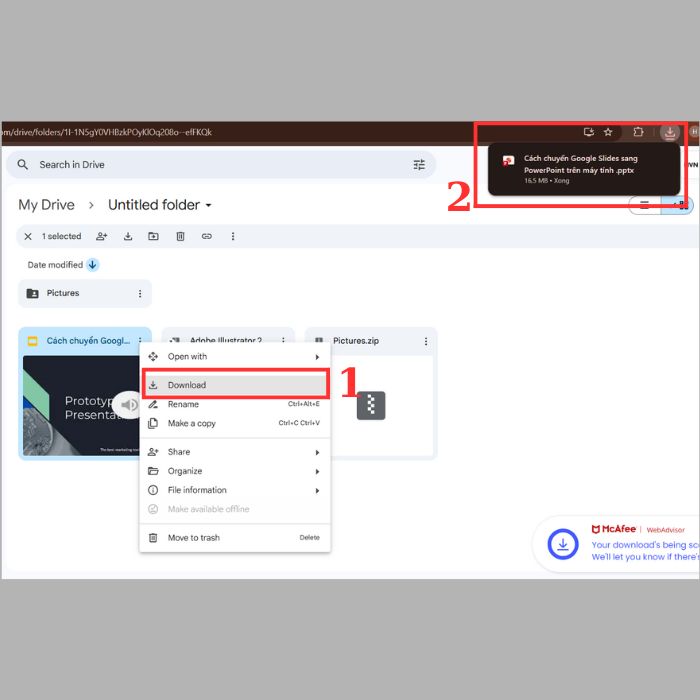
Task: Choose Move to trash in context menu
Action: click(235, 538)
